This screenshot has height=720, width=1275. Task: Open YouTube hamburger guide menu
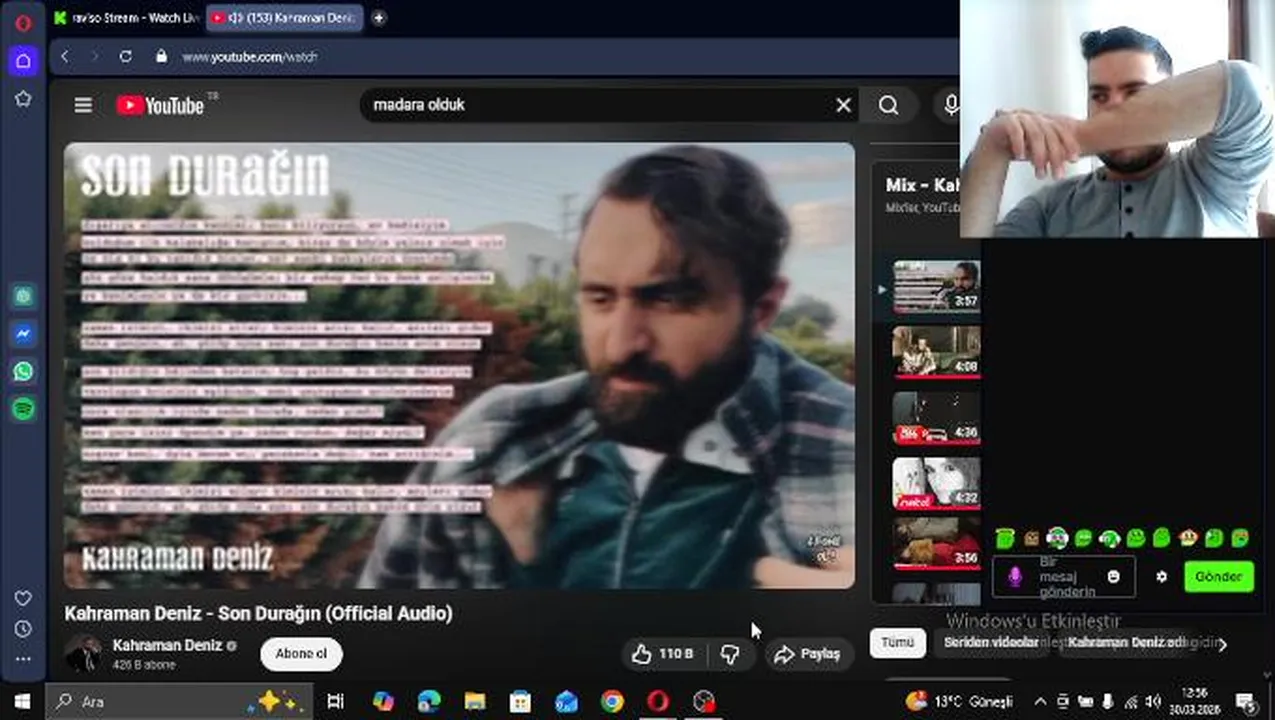coord(83,105)
